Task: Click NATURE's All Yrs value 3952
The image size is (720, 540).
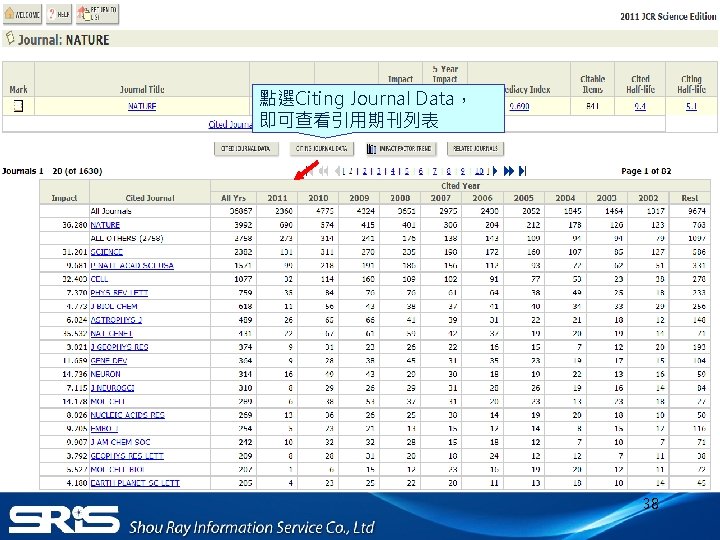Action: pyautogui.click(x=243, y=225)
